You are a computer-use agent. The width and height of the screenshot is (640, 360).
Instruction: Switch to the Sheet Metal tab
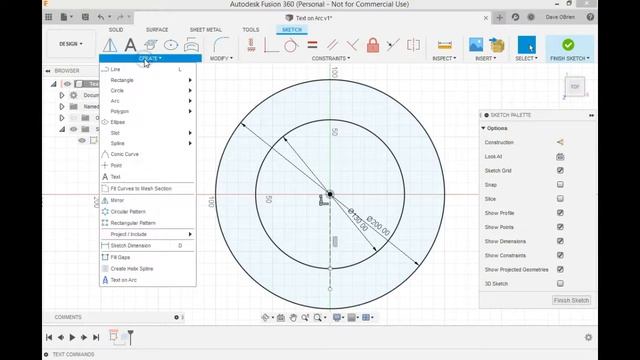point(206,30)
